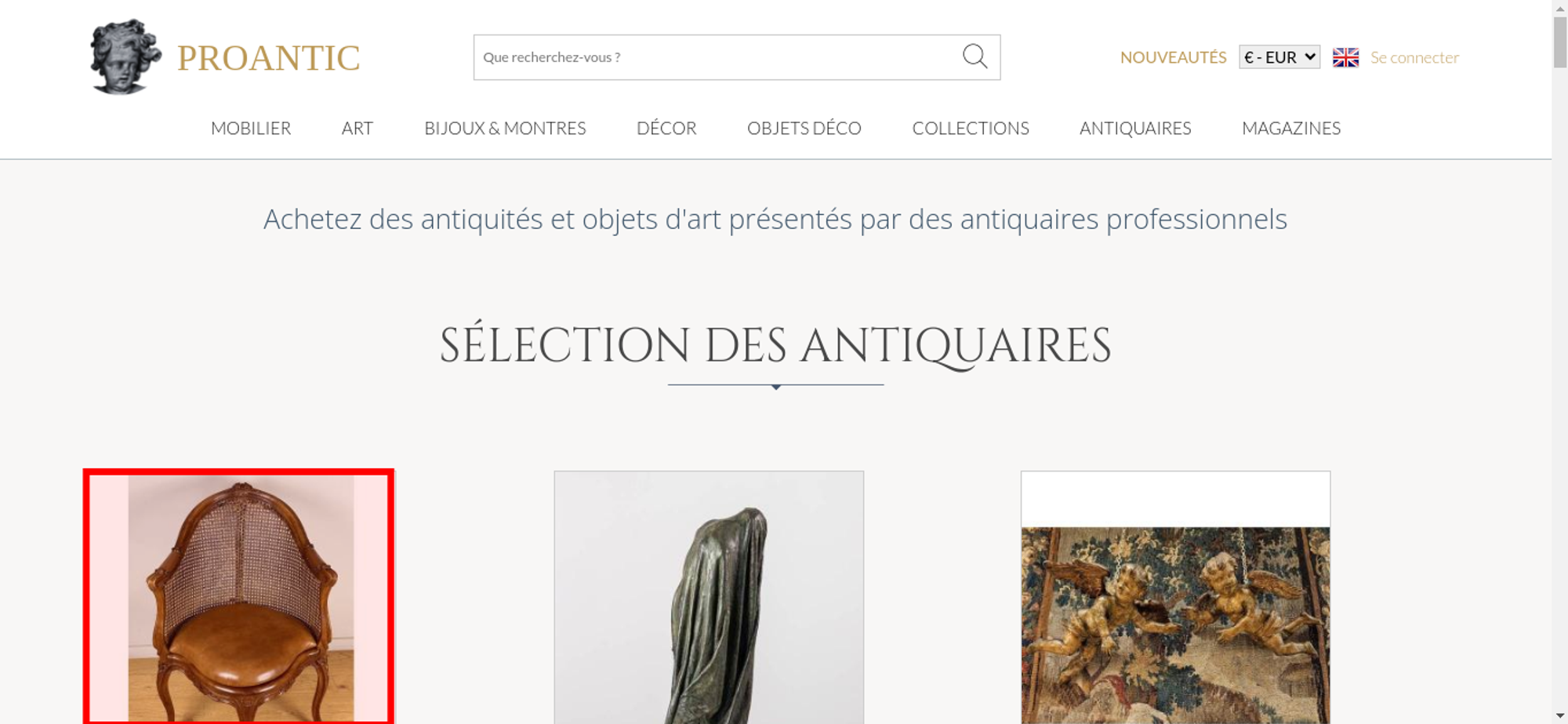Open the OBJETS DÉCO menu
This screenshot has height=724, width=1568.
coord(804,128)
